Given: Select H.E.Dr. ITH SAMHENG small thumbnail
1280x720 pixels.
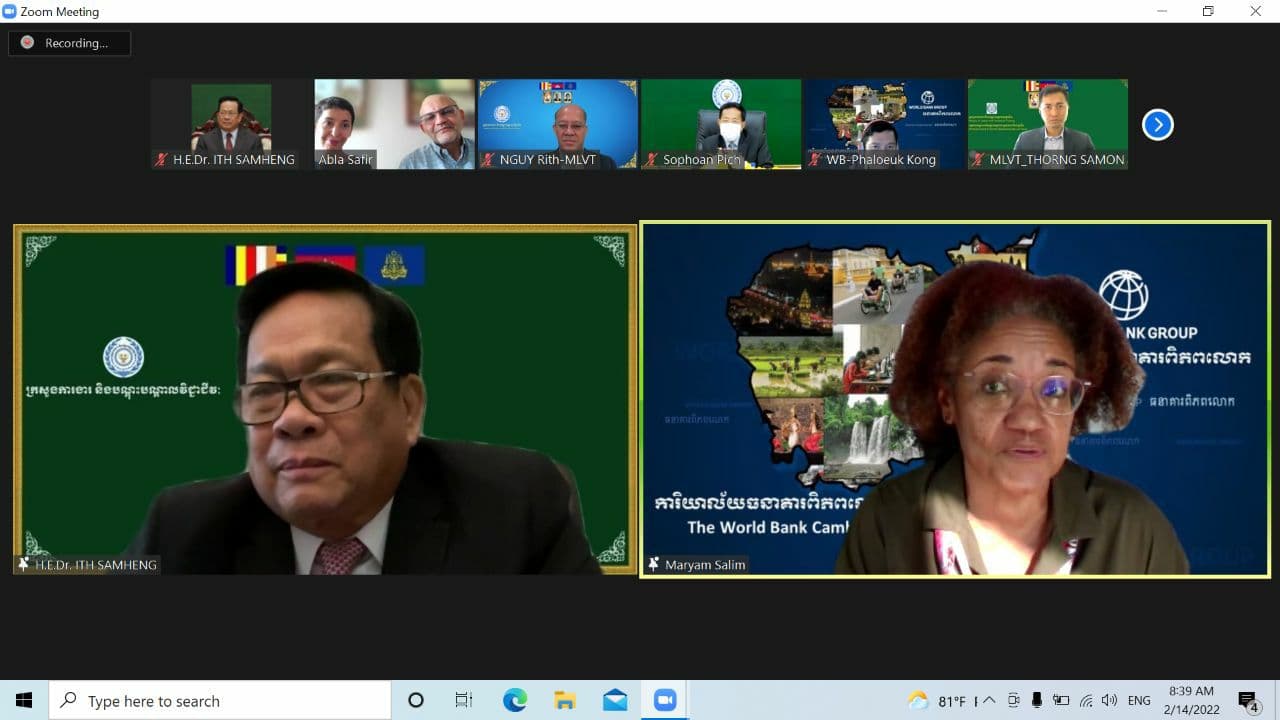Looking at the screenshot, I should (x=231, y=124).
